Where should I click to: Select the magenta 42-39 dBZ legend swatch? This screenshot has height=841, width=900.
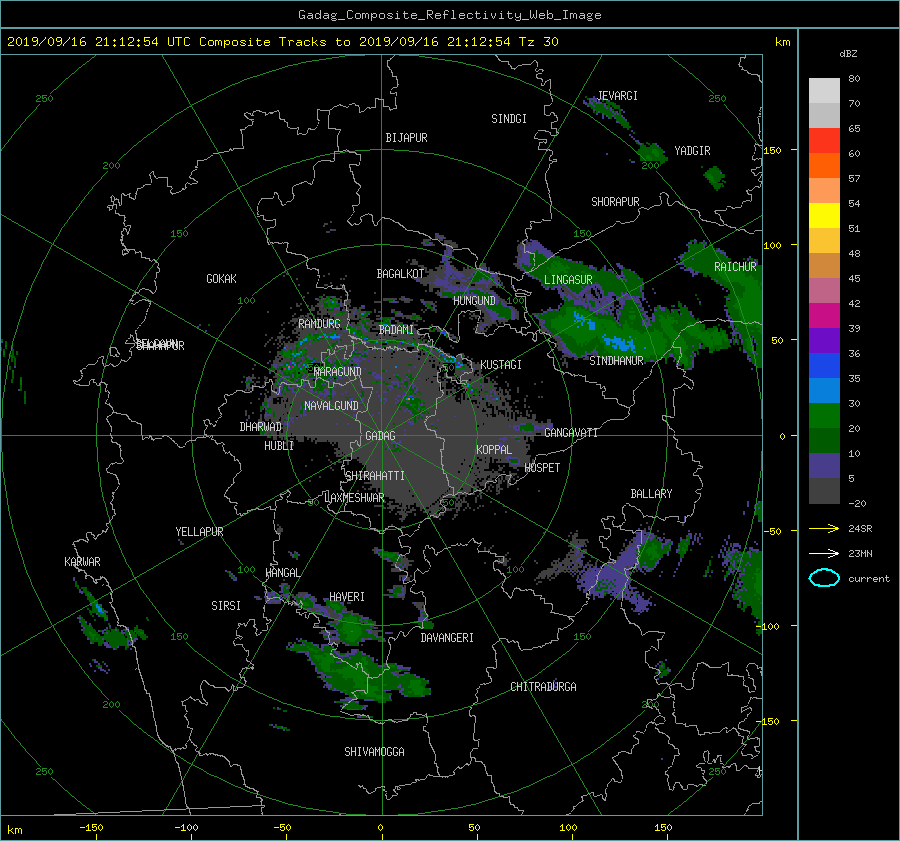coord(824,316)
